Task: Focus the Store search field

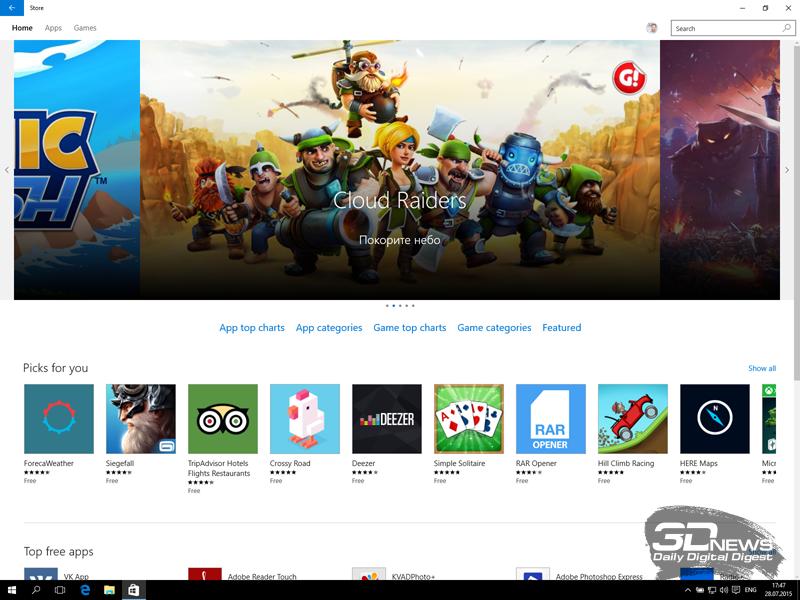Action: (x=733, y=28)
